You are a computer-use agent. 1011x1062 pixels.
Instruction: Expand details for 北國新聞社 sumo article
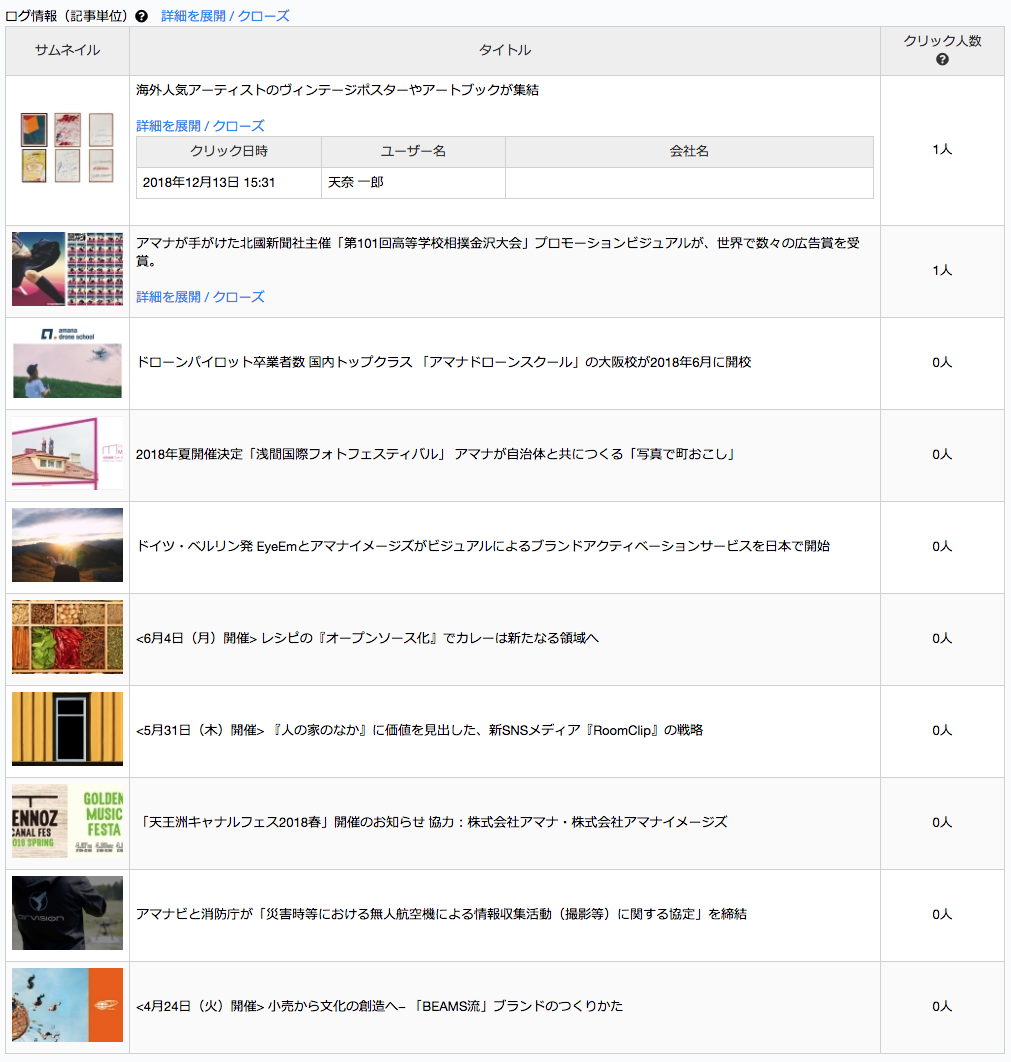tap(200, 297)
